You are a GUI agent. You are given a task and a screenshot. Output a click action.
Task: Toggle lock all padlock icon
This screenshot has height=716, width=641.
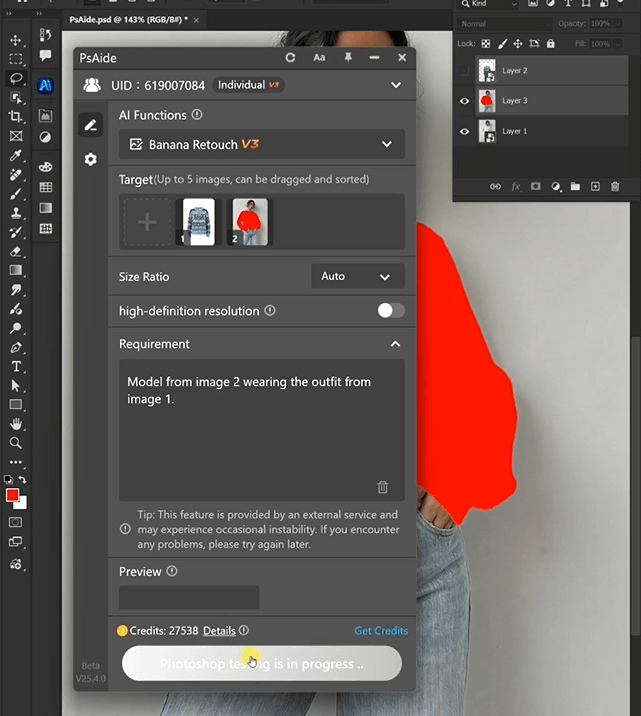[x=551, y=44]
